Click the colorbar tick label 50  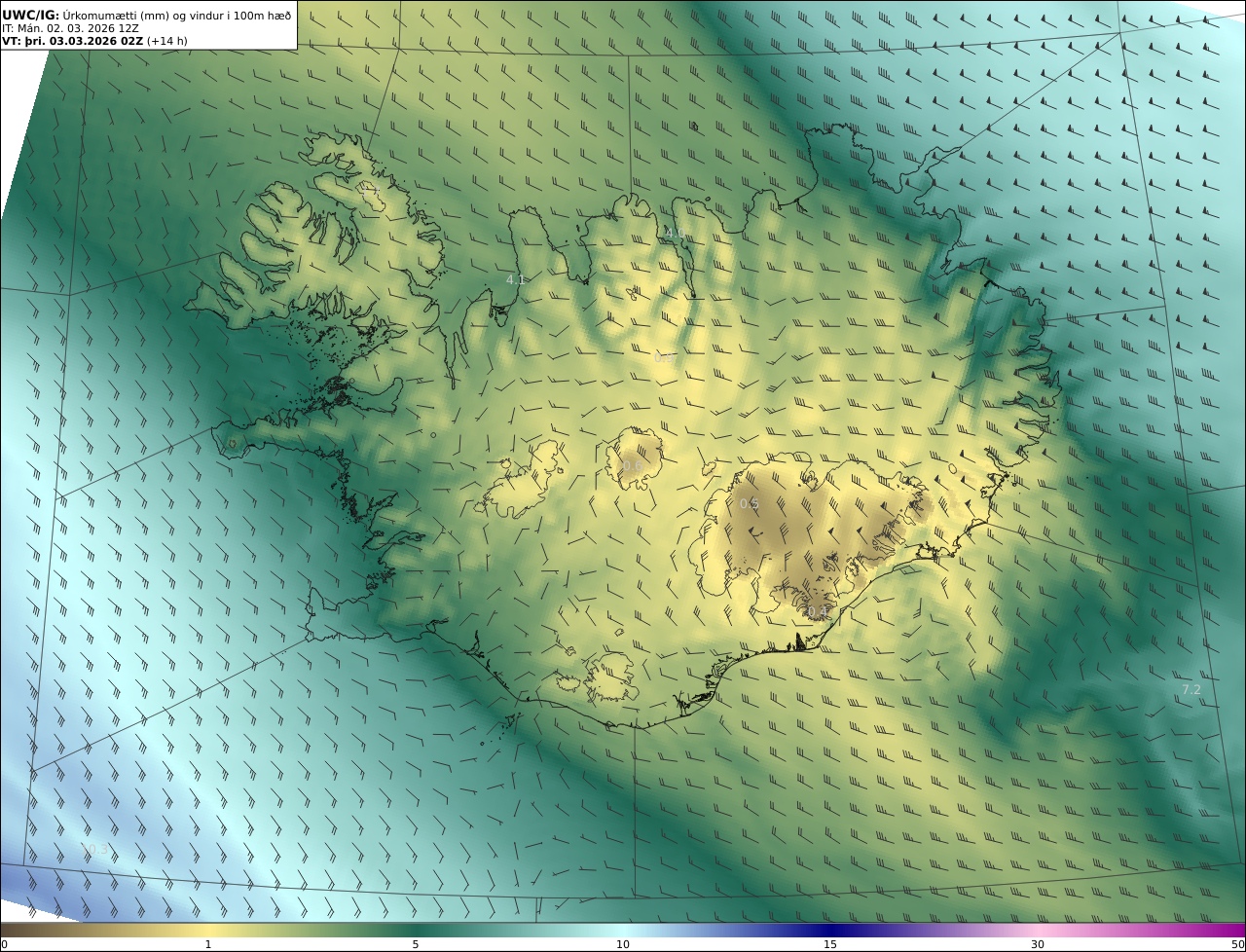[x=1238, y=944]
